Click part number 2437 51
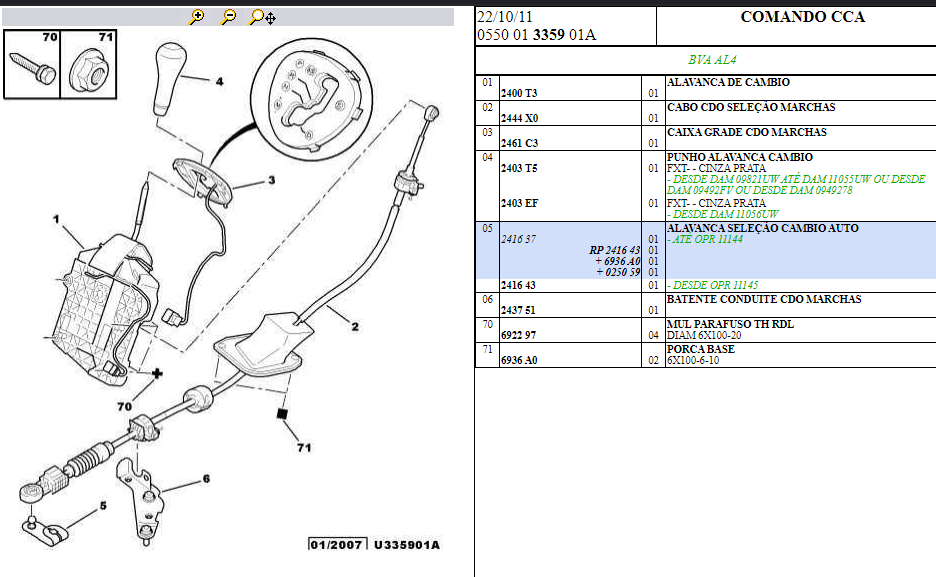Viewport: 936px width, 577px height. [518, 310]
